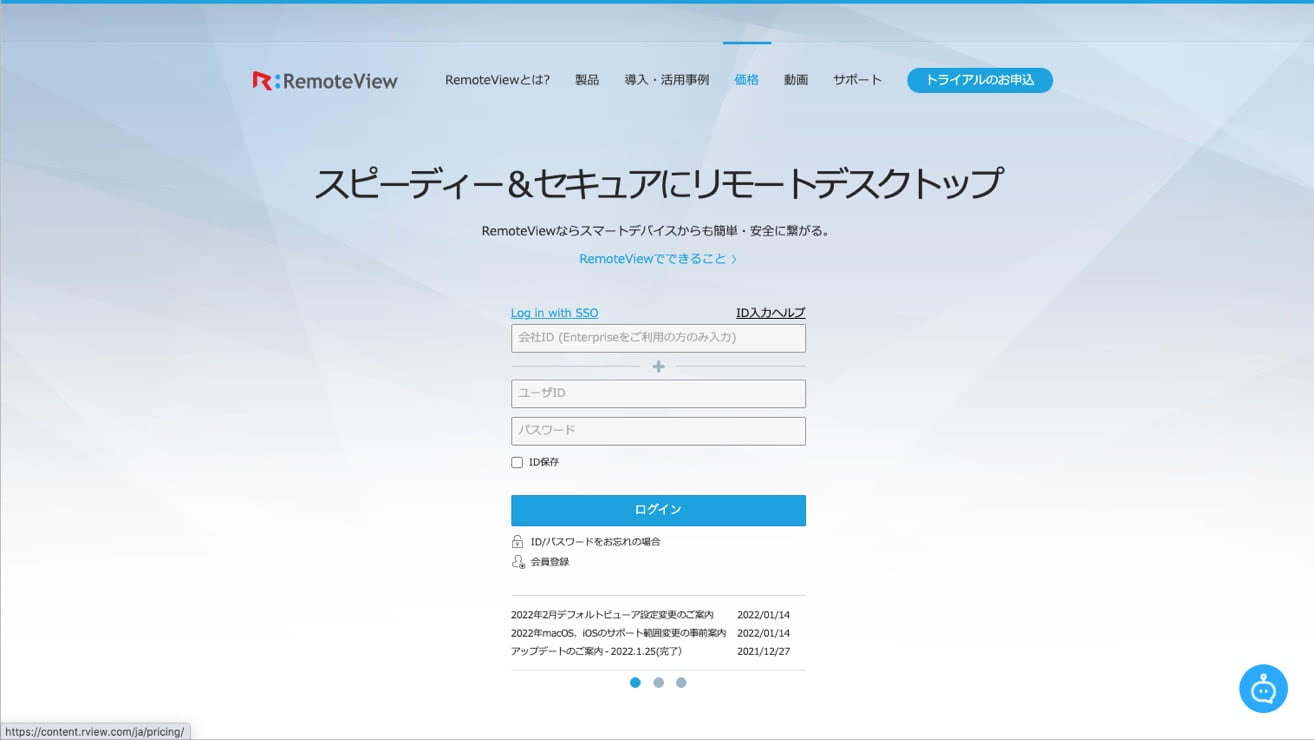The image size is (1314, 740).
Task: Click ID/パスワードをお忘れの場合 link
Action: 596,541
